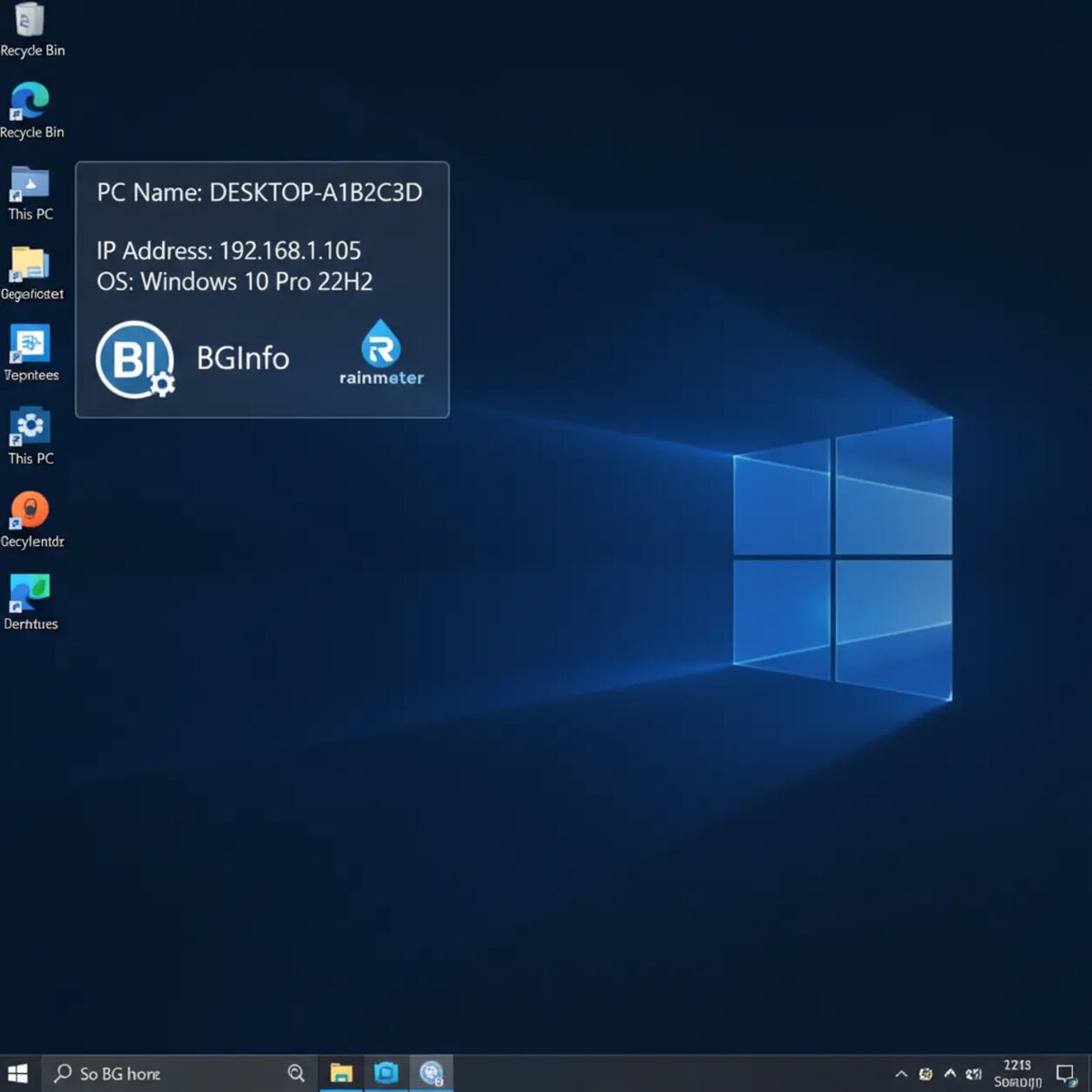Click the PC Name DESKTOP-A1B2C3D line
The height and width of the screenshot is (1092, 1092).
tap(259, 193)
